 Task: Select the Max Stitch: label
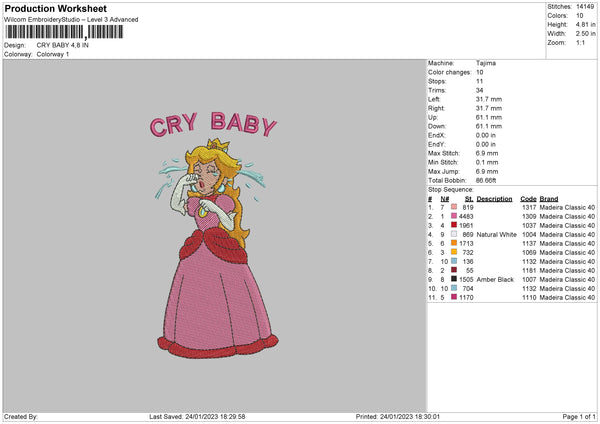click(x=444, y=153)
